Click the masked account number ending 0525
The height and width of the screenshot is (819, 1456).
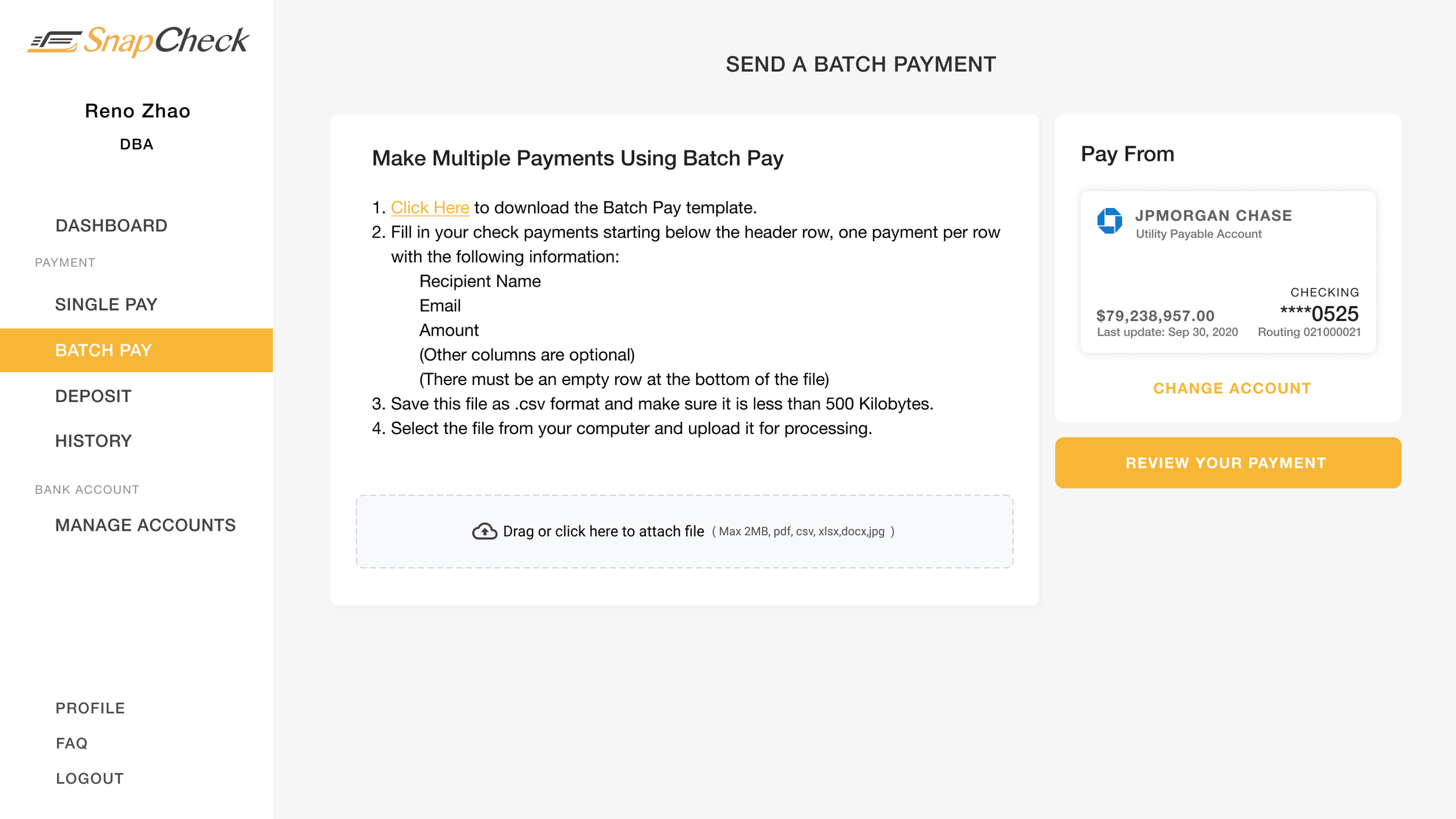[x=1319, y=314]
